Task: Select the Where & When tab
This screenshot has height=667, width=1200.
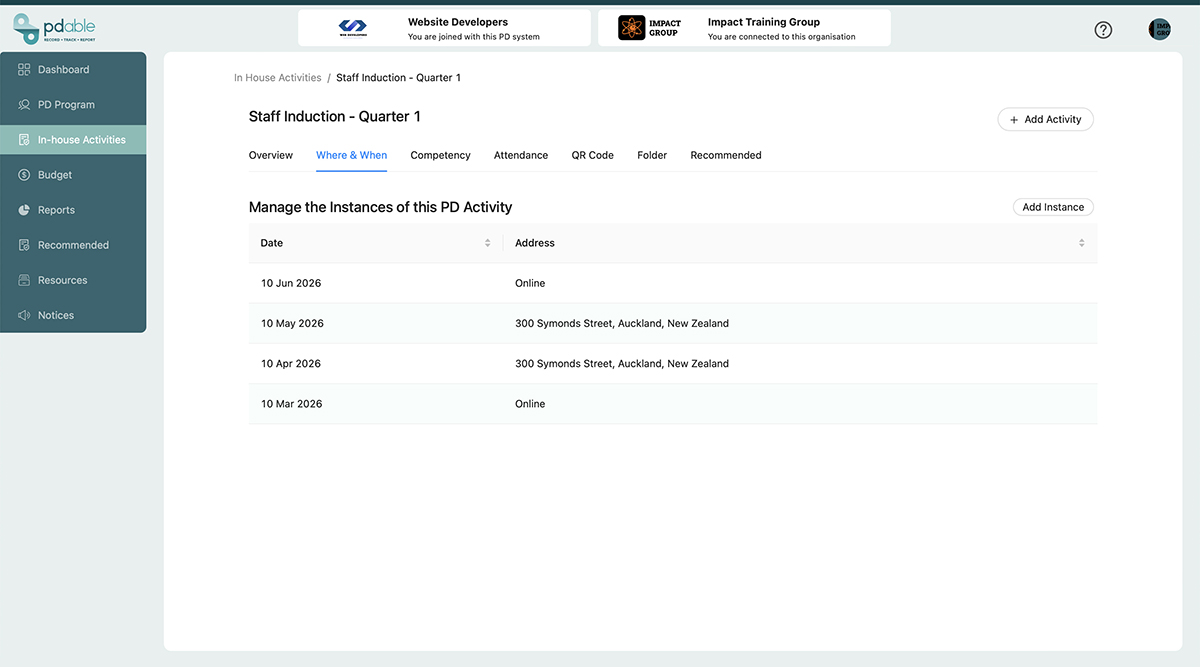Action: [351, 155]
